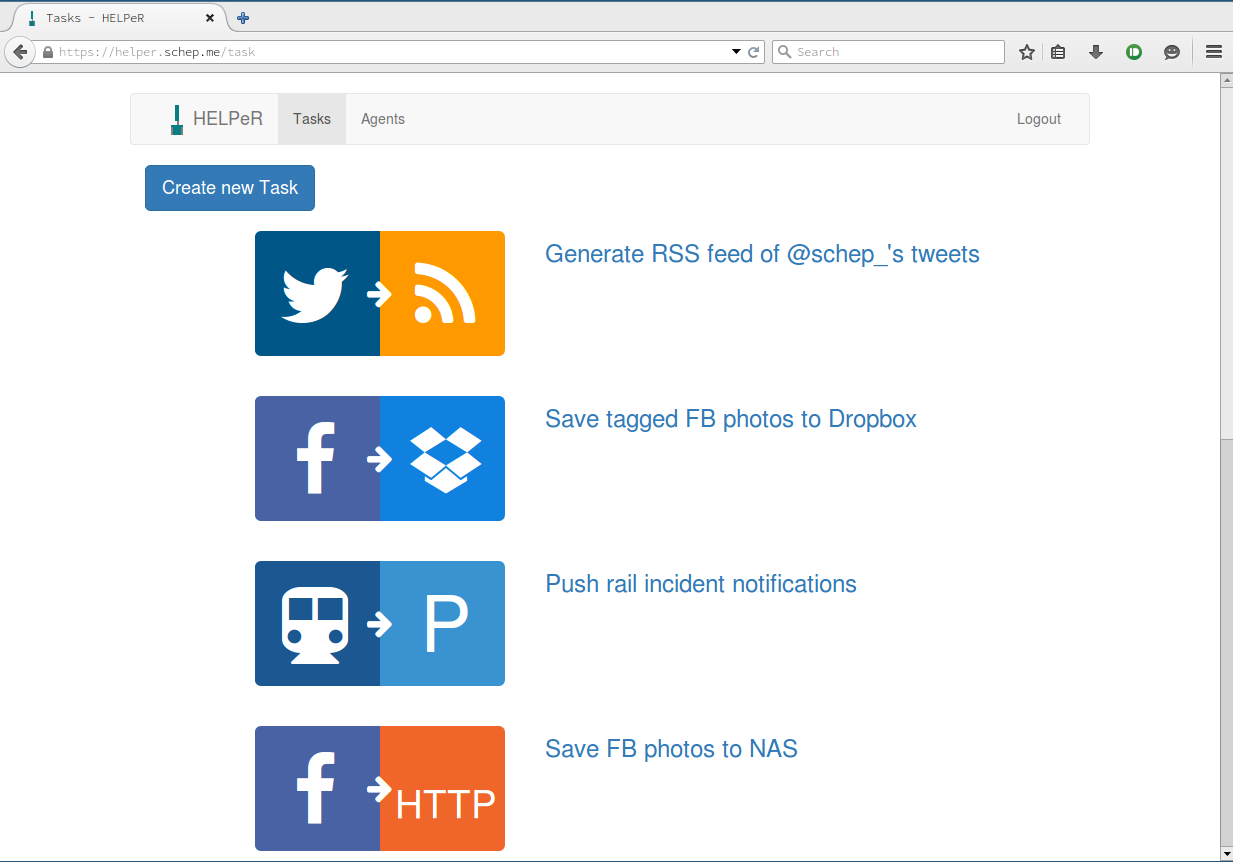Open Push rail incident notifications task
This screenshot has width=1233, height=862.
click(701, 584)
